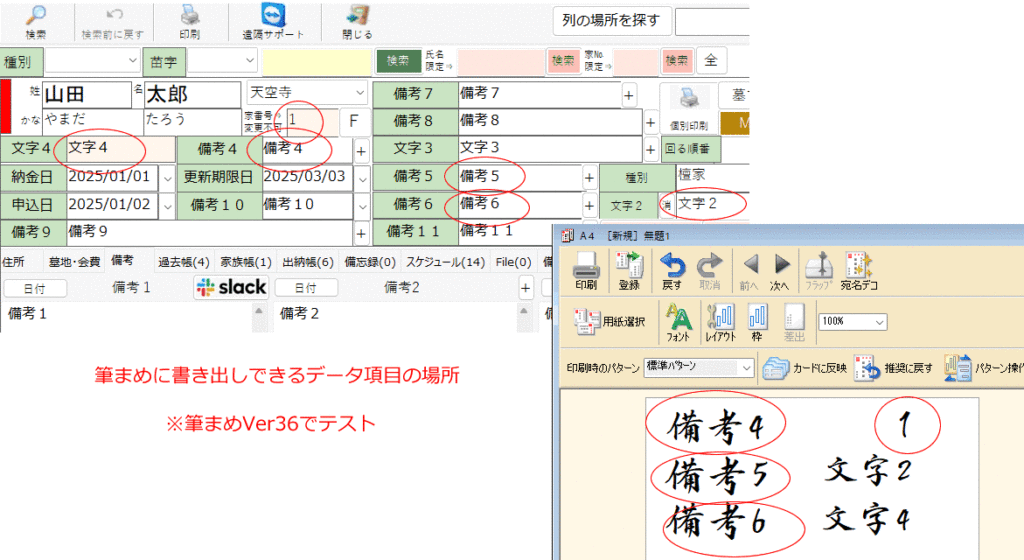This screenshot has width=1024, height=560.
Task: Click the 列の場所を探す button
Action: pyautogui.click(x=612, y=19)
